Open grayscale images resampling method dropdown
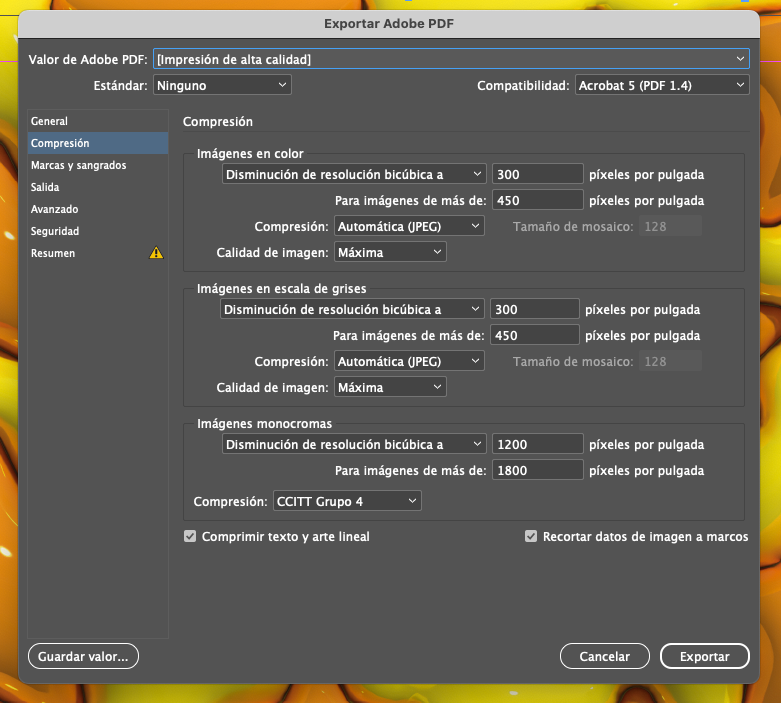The image size is (781, 703). pos(352,309)
